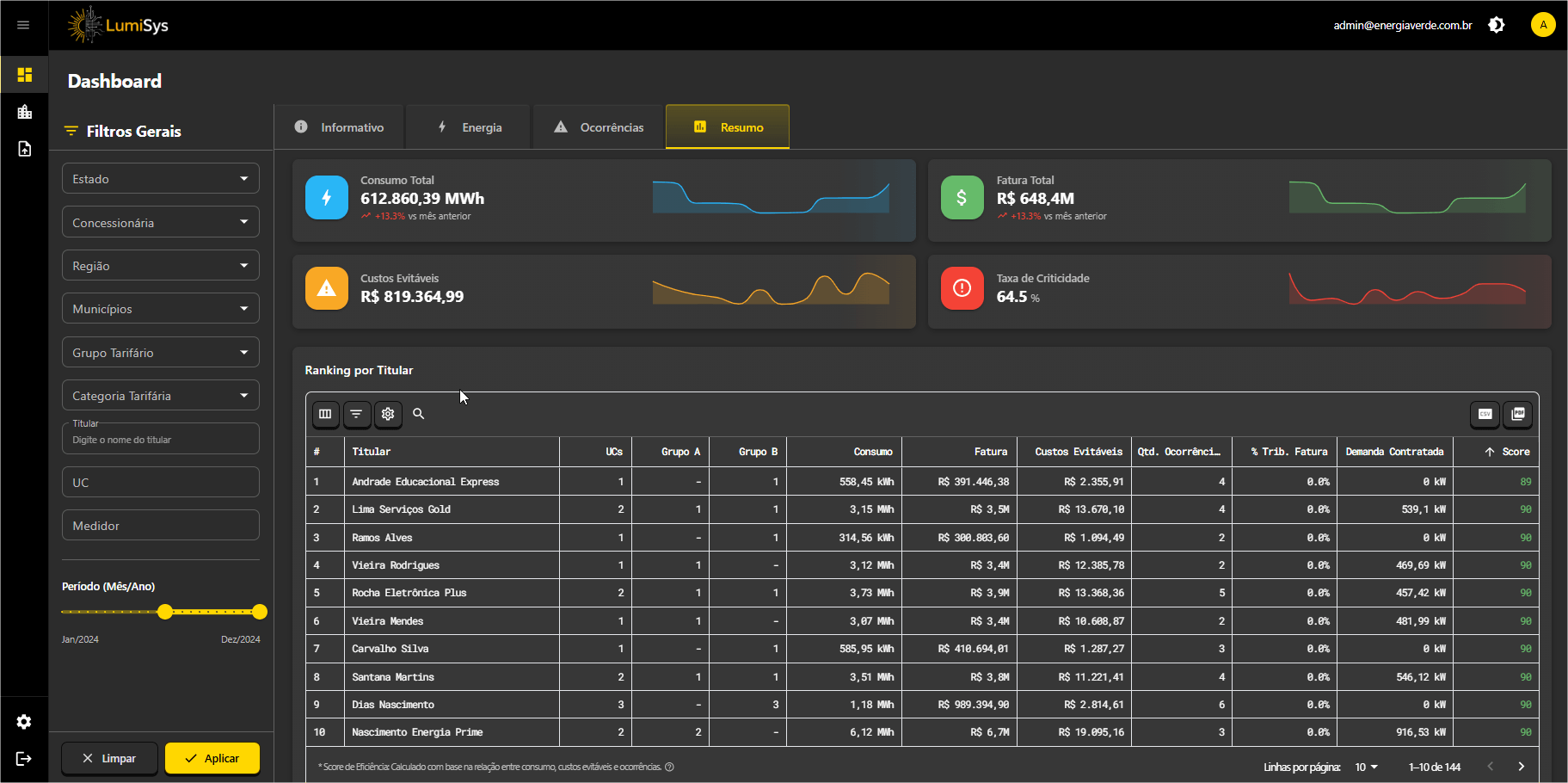The image size is (1568, 783).
Task: Open the Estado dropdown
Action: [x=160, y=178]
